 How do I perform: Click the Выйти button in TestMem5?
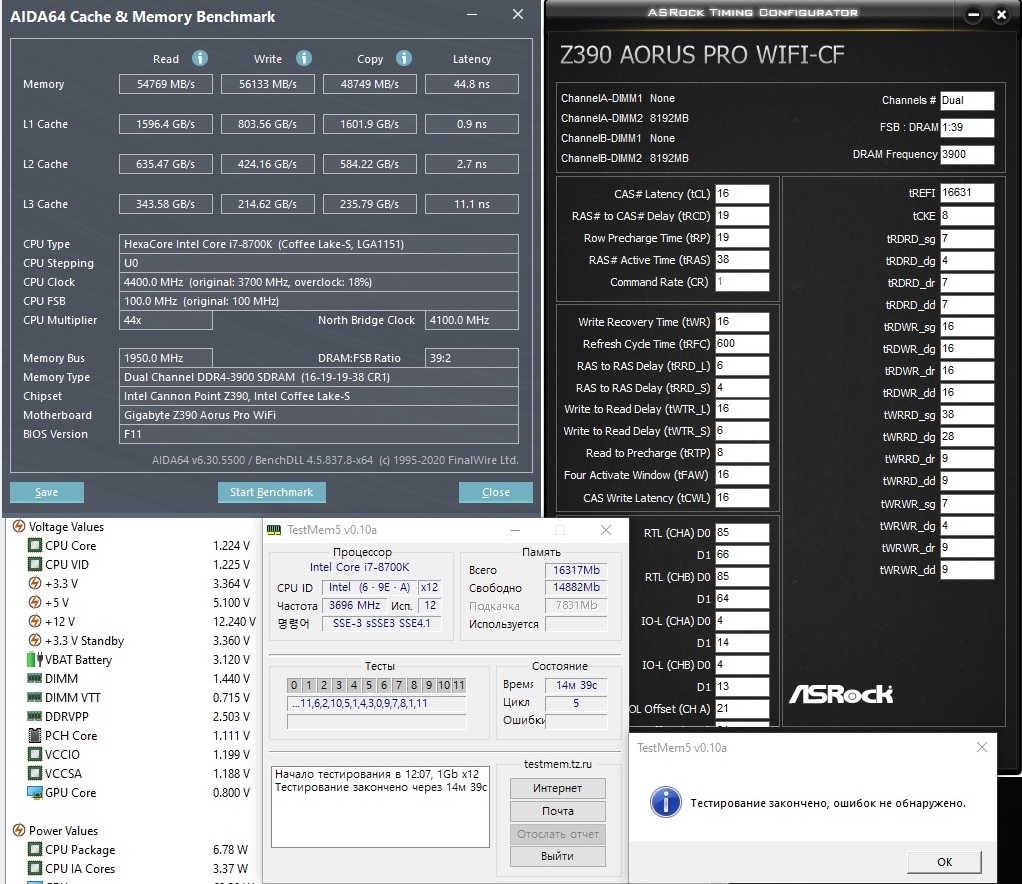coord(557,856)
